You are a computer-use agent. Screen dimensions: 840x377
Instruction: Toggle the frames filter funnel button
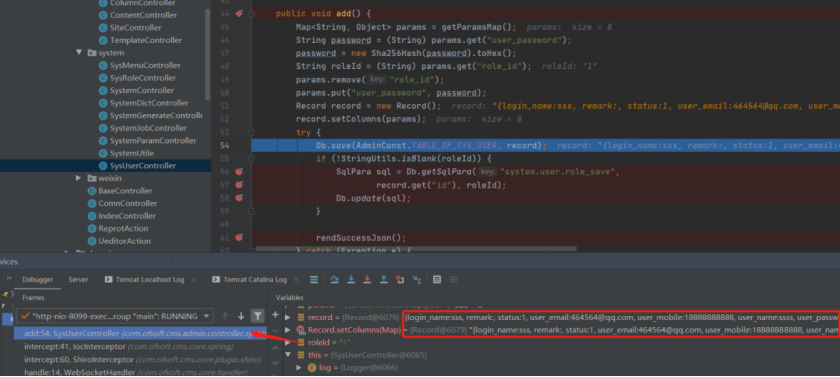pyautogui.click(x=258, y=316)
